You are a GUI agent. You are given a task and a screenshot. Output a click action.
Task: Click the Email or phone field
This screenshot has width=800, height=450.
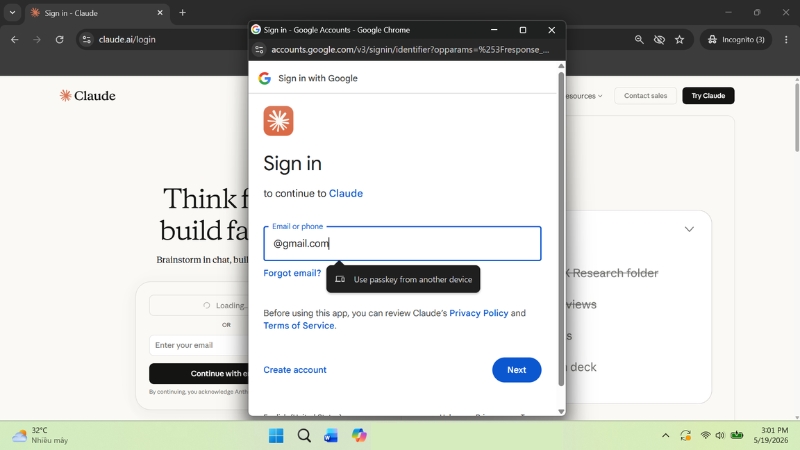(402, 243)
